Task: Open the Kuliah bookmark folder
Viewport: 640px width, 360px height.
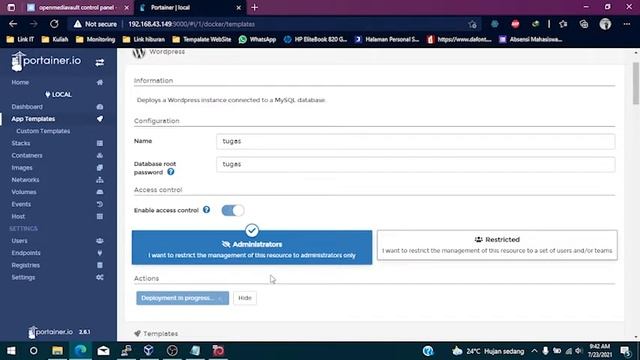Action: (x=55, y=40)
